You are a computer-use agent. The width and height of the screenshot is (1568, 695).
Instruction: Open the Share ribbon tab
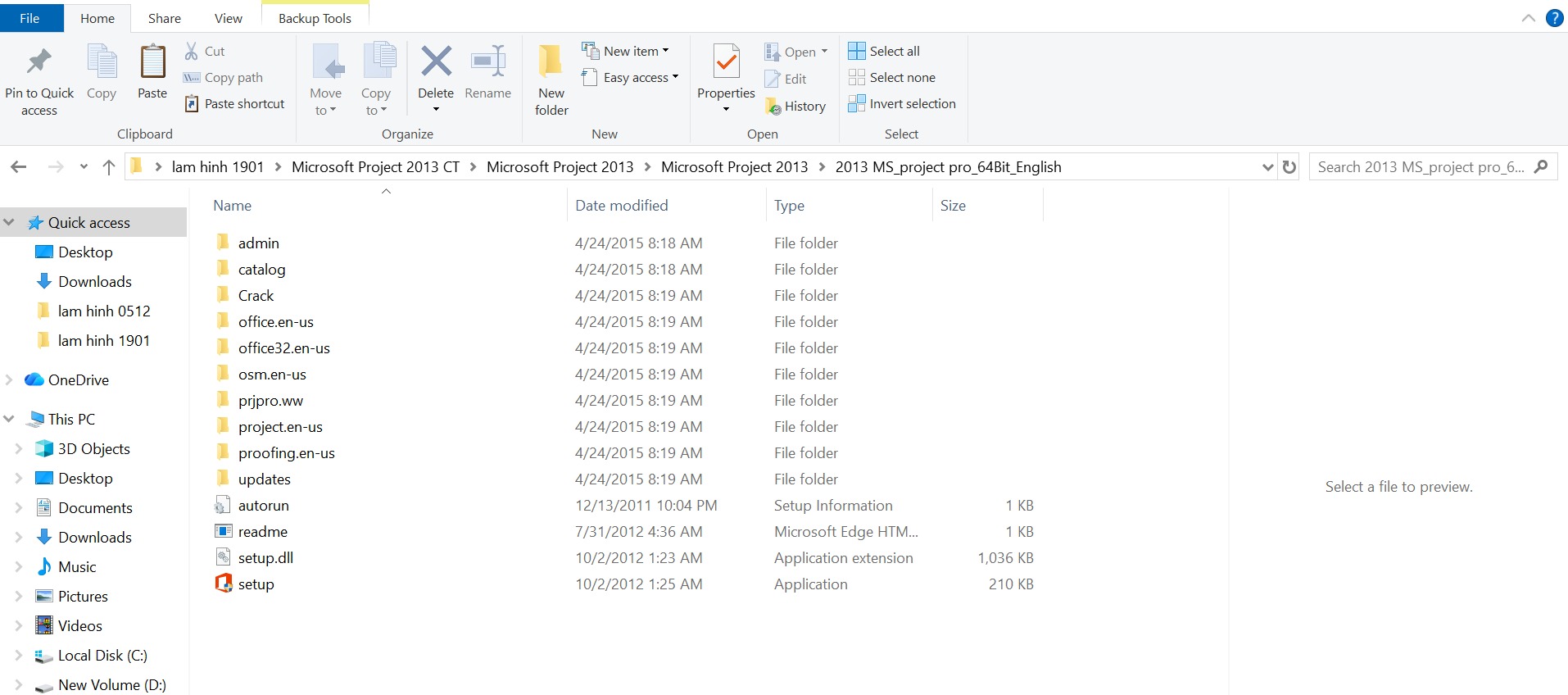click(164, 18)
